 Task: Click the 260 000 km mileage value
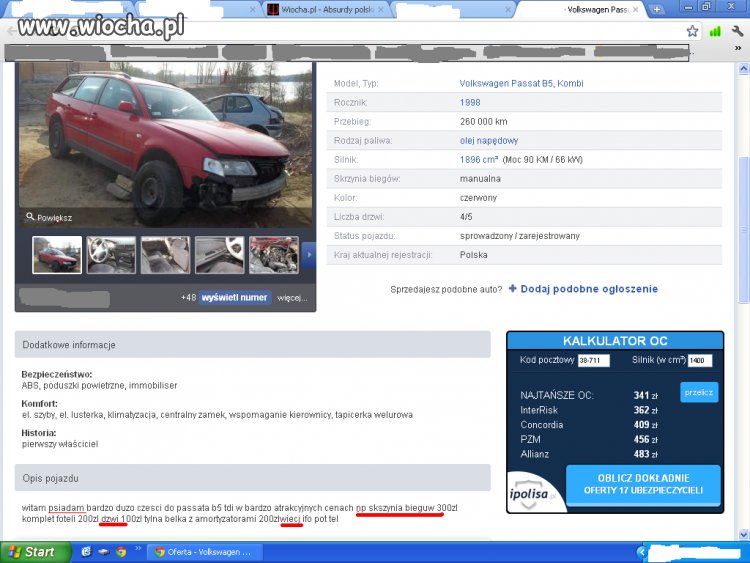[484, 121]
